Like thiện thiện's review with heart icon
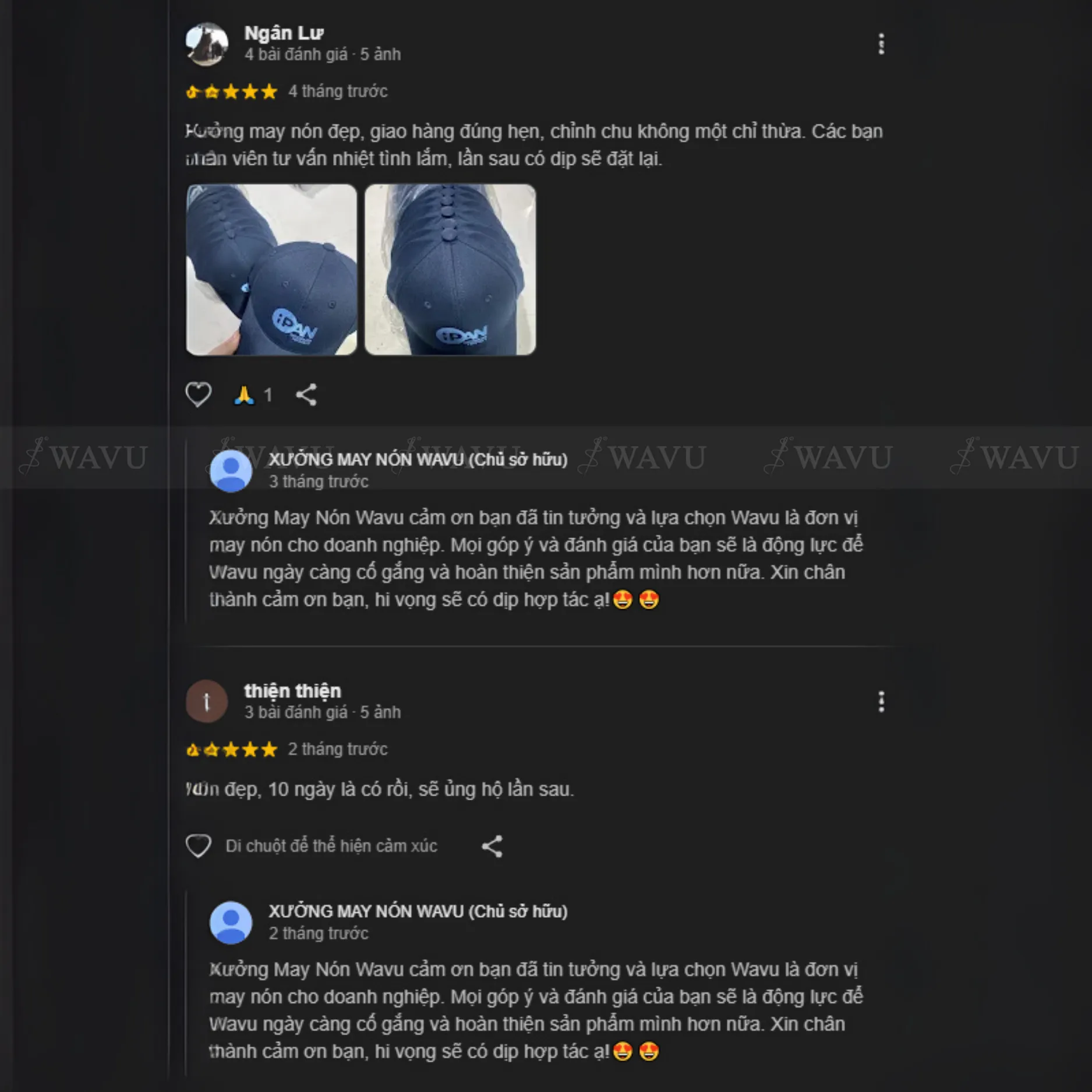Image resolution: width=1092 pixels, height=1092 pixels. (198, 846)
